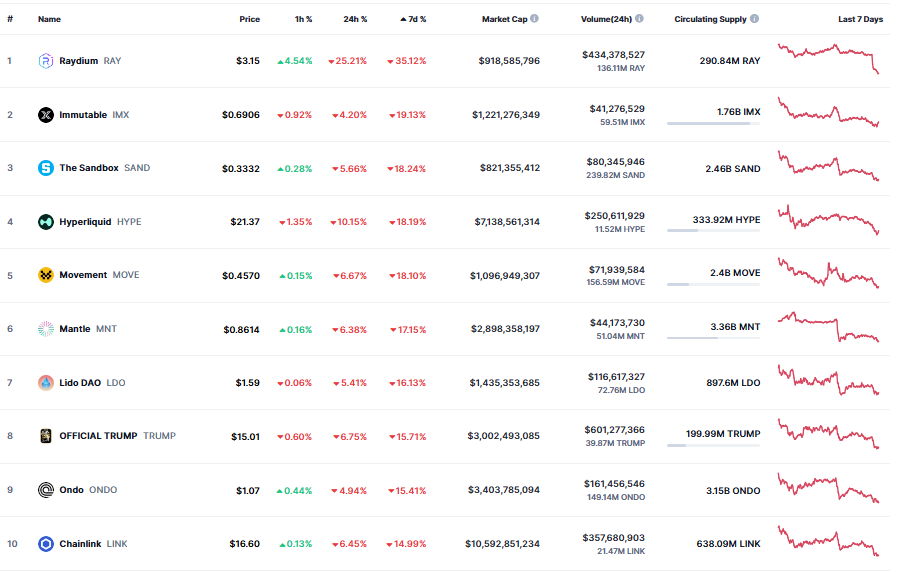Viewport: 900px width, 572px height.
Task: Open The Sandbox 7-day sparkline chart
Action: (x=828, y=166)
